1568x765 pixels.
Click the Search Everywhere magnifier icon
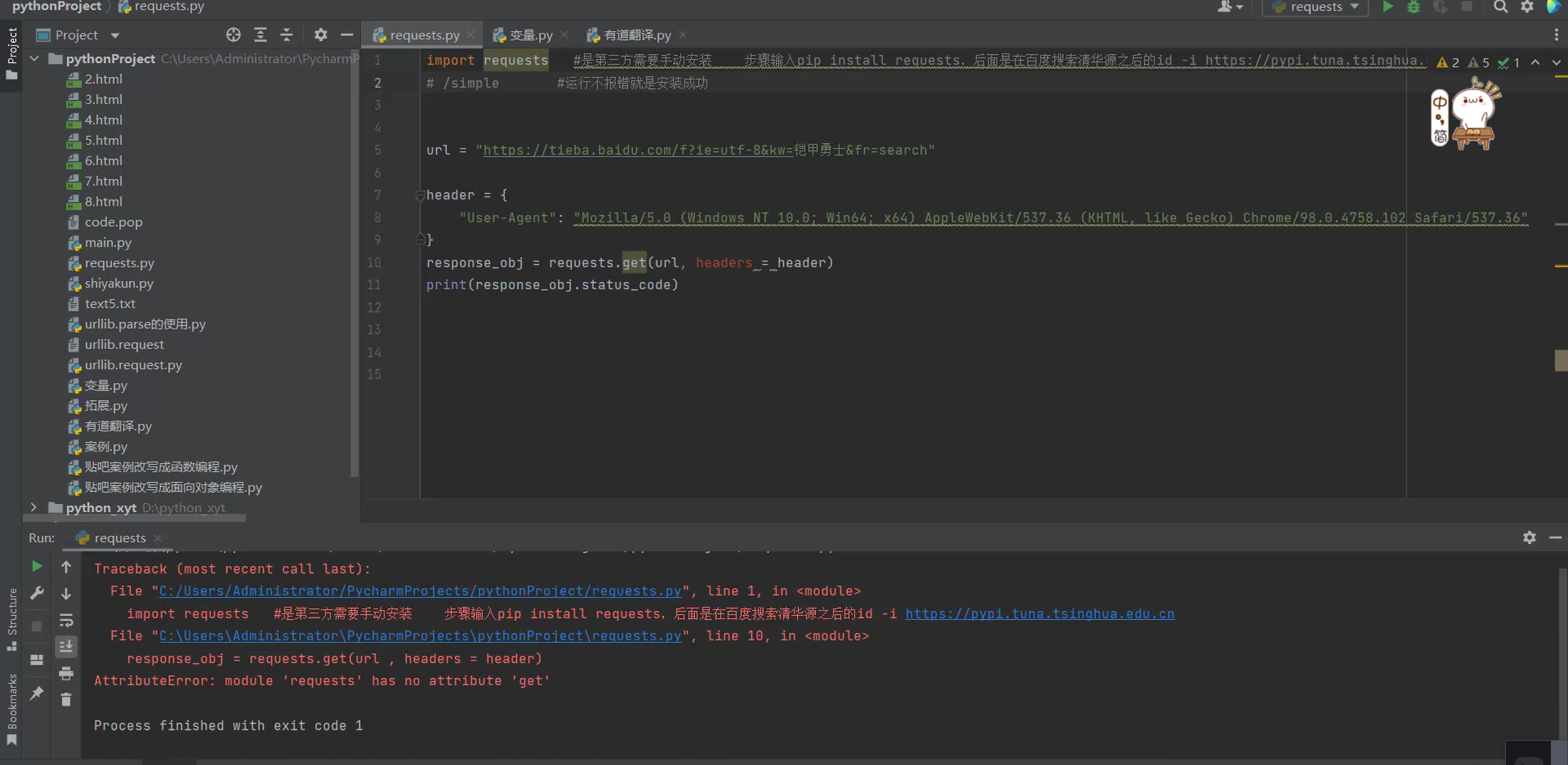(1500, 7)
